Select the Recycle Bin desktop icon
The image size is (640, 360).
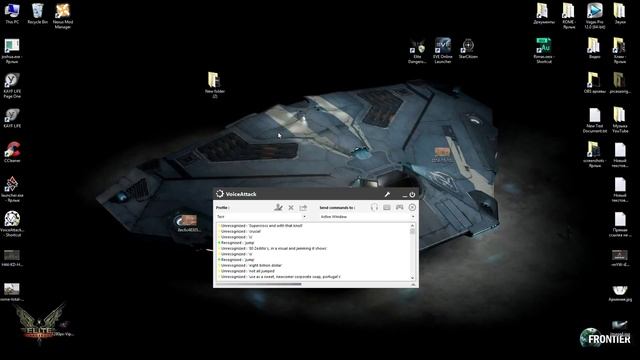[38, 13]
